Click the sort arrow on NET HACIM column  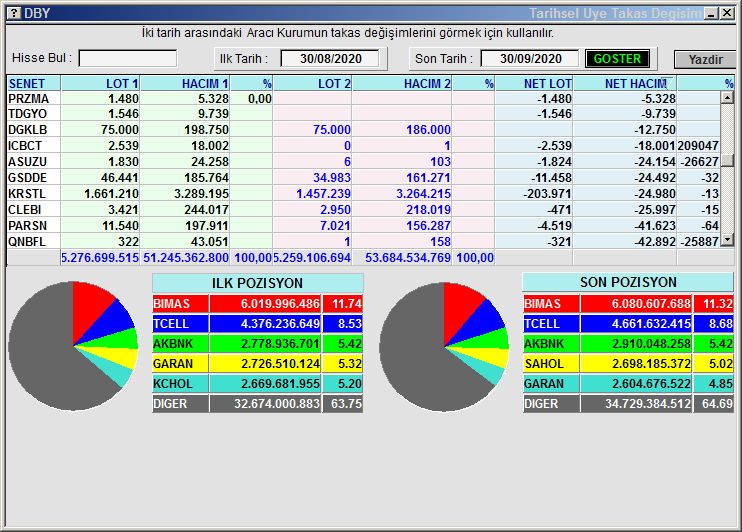click(662, 83)
